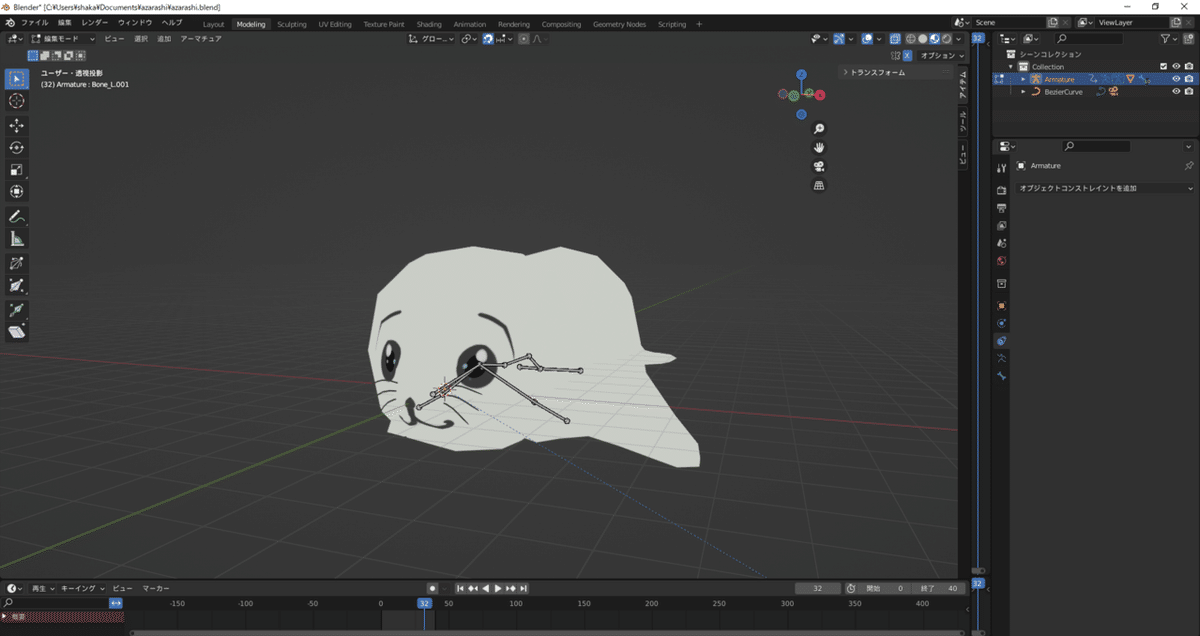Click the オプション button in viewport header
Viewport: 1200px width, 636px height.
point(941,56)
